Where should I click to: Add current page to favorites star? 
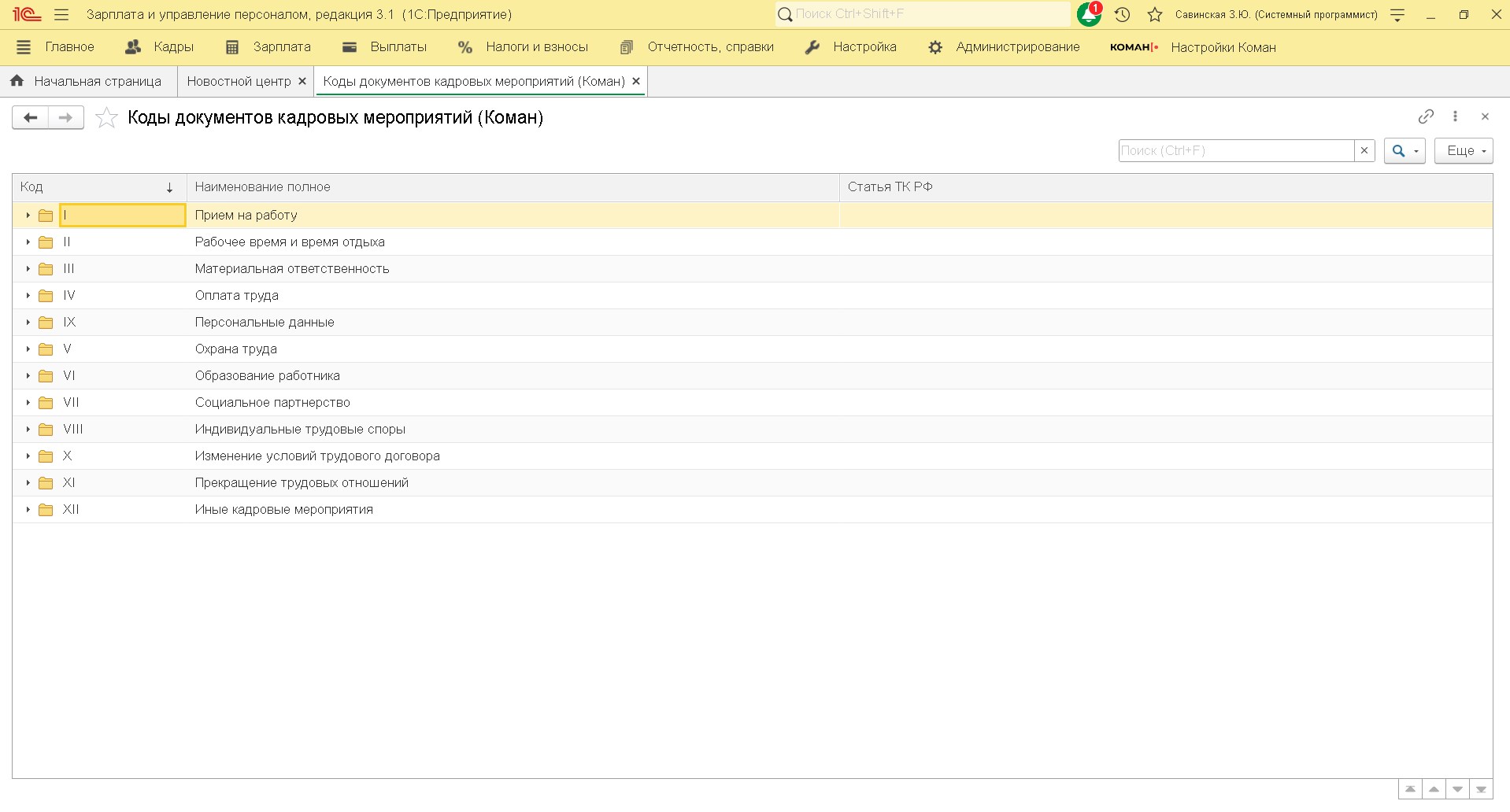(106, 118)
